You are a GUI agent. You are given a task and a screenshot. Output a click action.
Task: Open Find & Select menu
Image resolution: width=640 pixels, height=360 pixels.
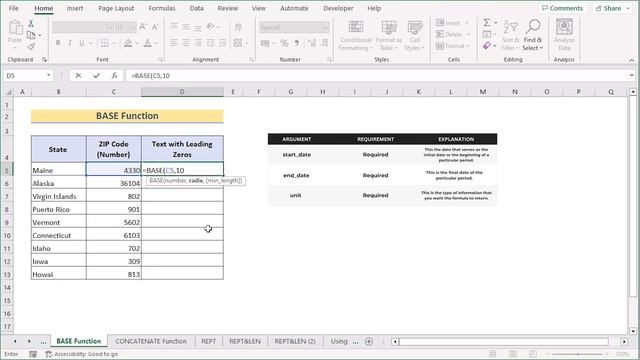tap(533, 36)
